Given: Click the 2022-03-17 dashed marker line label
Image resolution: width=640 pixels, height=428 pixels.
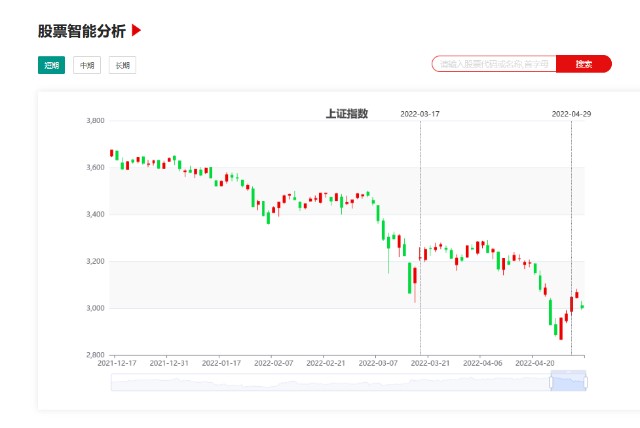Looking at the screenshot, I should 420,114.
